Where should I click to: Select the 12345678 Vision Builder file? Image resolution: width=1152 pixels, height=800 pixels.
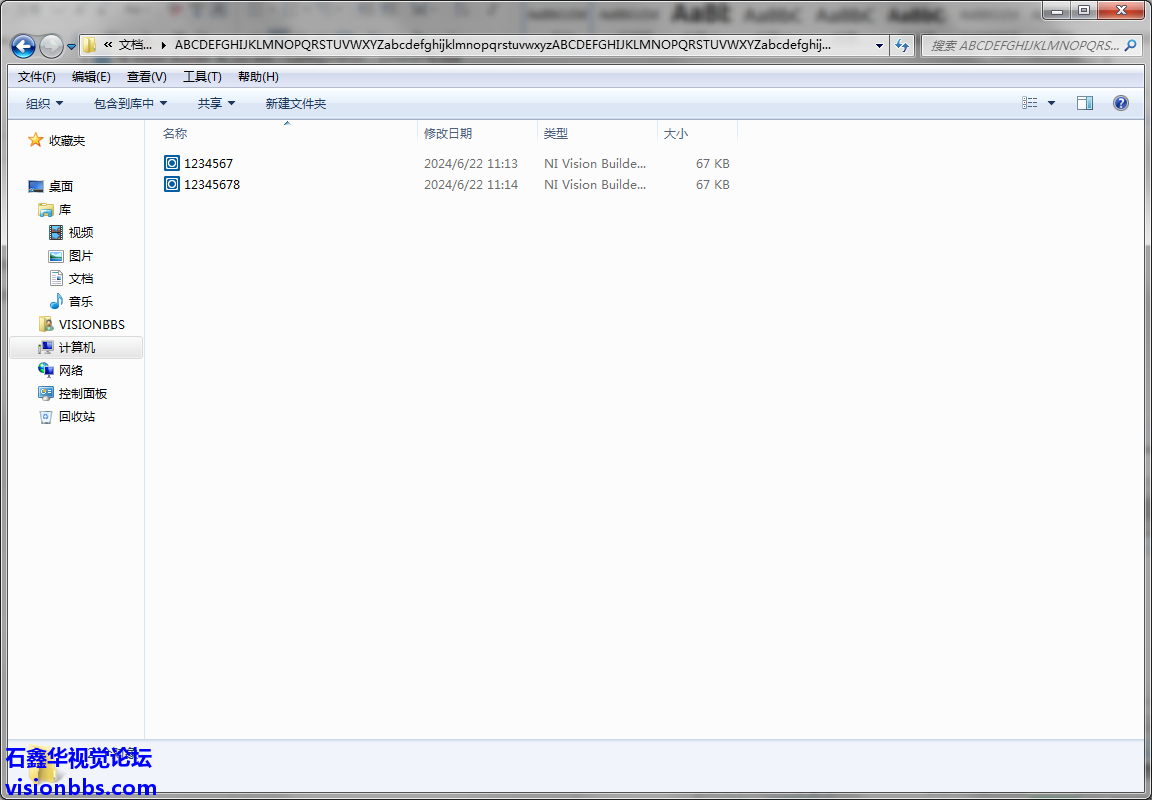tap(211, 185)
